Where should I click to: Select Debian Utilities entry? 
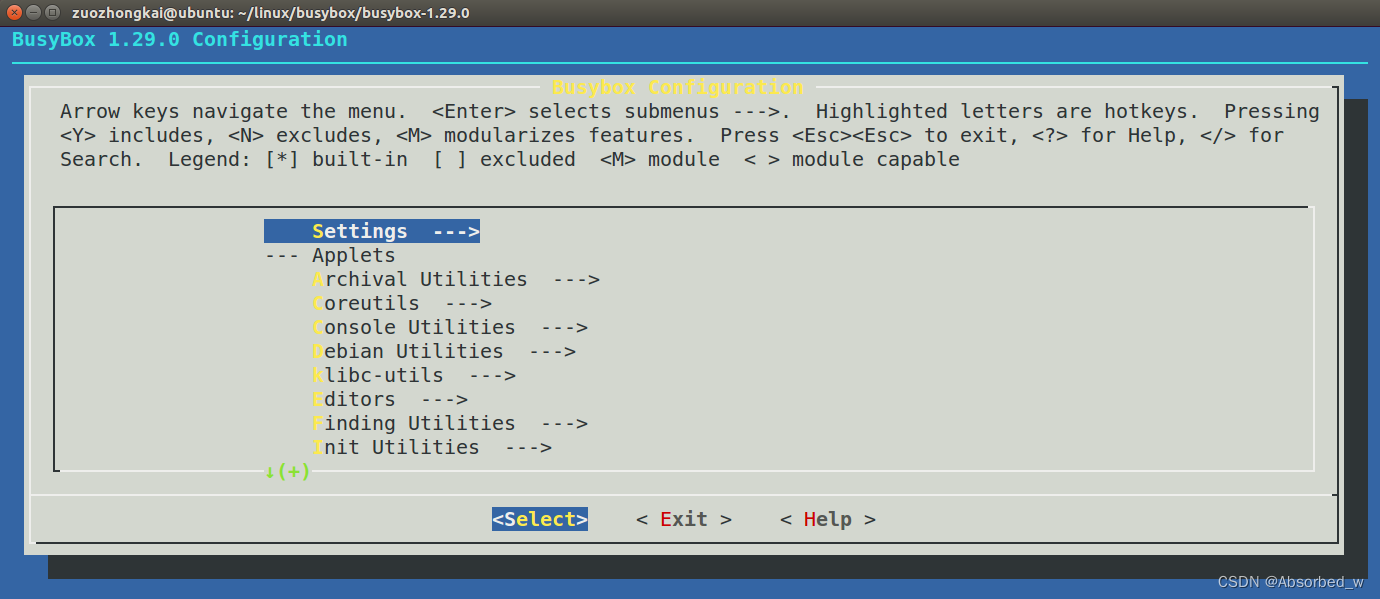(x=444, y=351)
